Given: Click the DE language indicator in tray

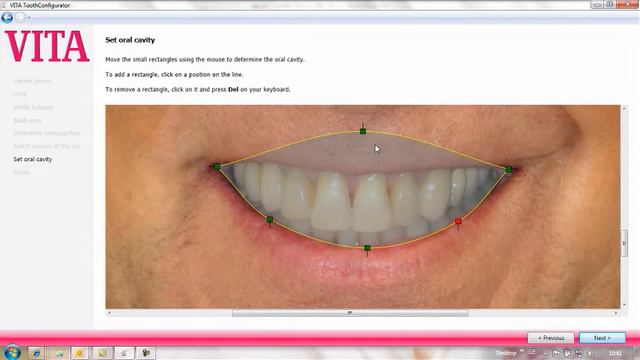Looking at the screenshot, I should click(x=532, y=353).
